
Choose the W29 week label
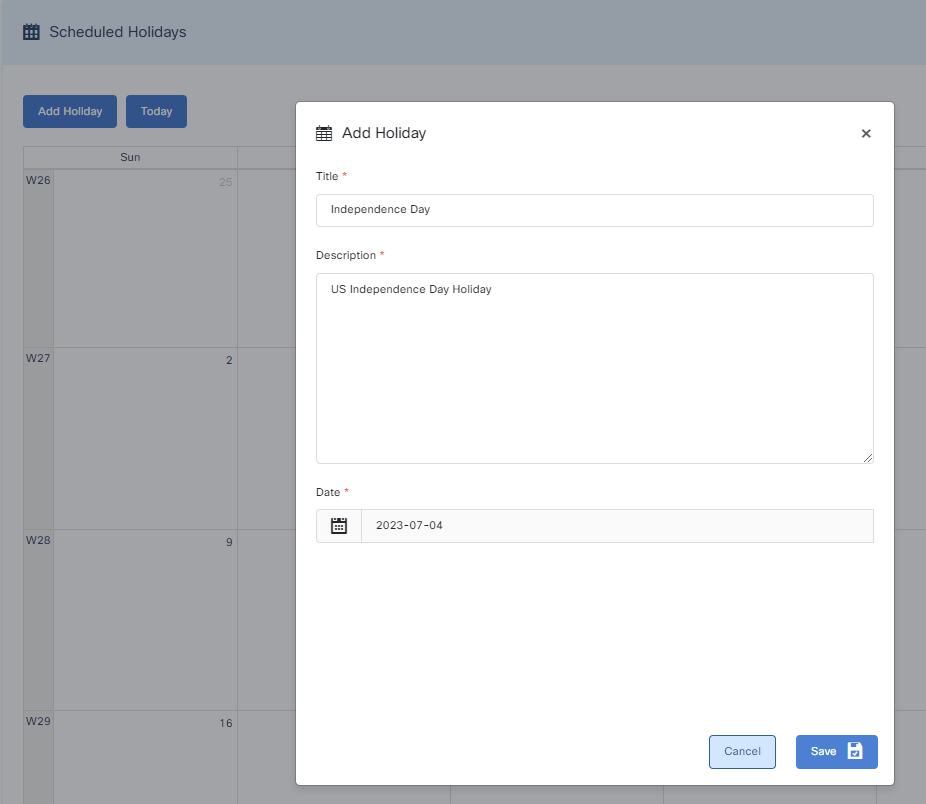pyautogui.click(x=38, y=721)
